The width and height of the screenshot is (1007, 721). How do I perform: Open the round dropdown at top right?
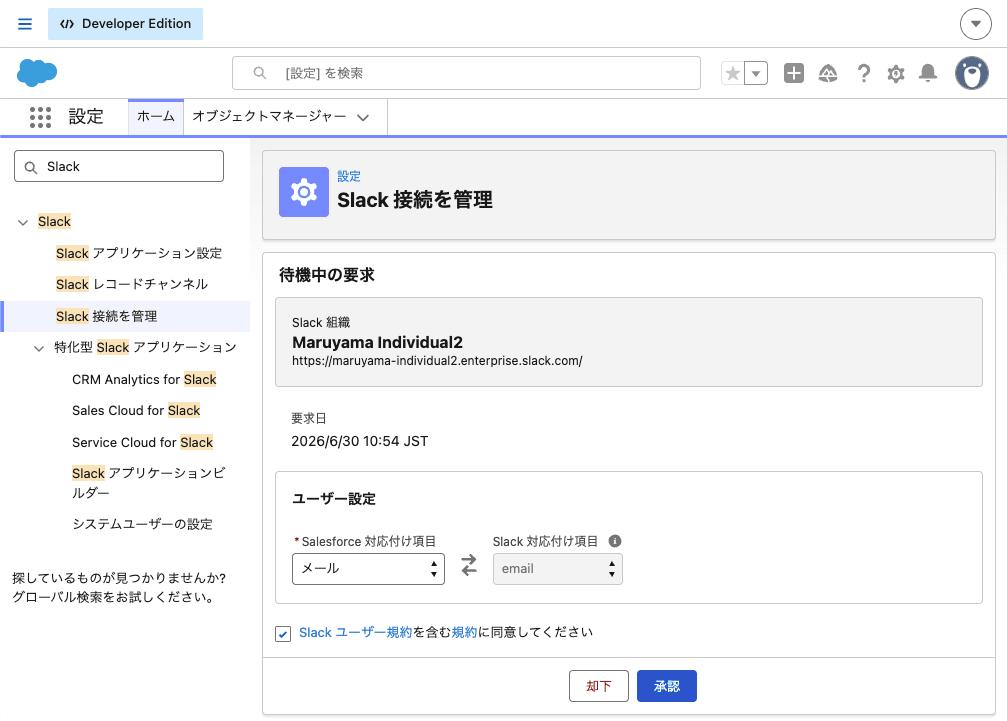(x=976, y=24)
